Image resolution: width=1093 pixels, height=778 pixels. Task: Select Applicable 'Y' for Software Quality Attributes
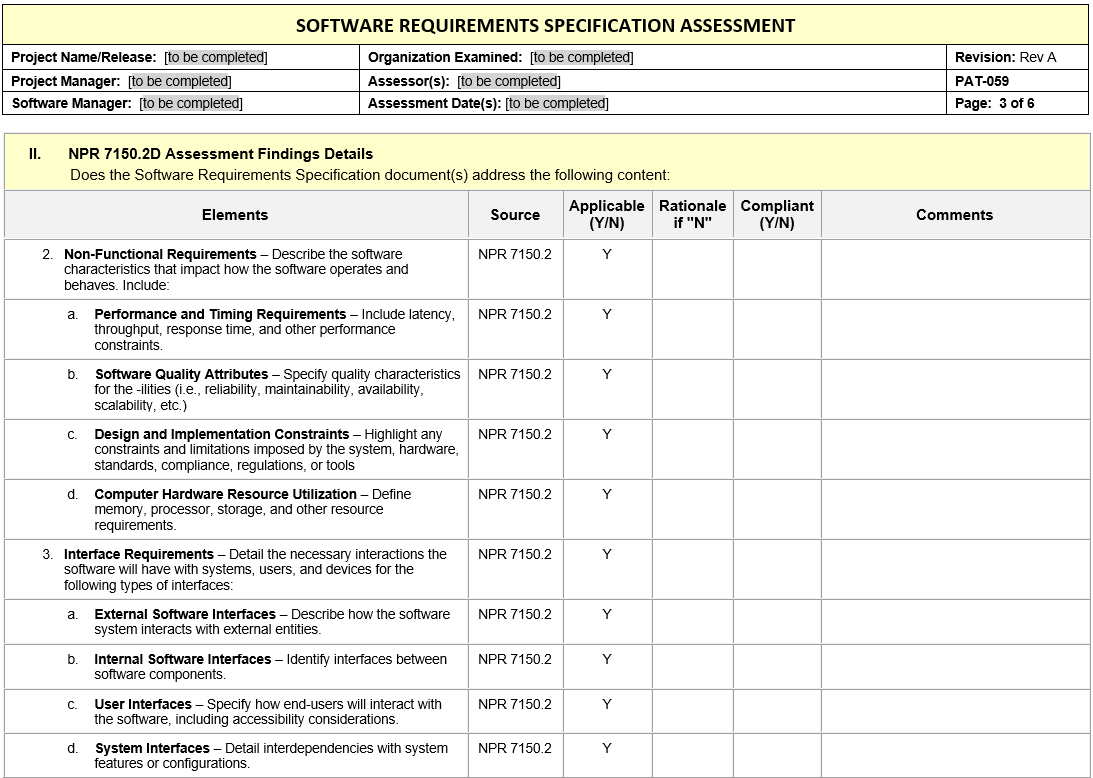606,374
